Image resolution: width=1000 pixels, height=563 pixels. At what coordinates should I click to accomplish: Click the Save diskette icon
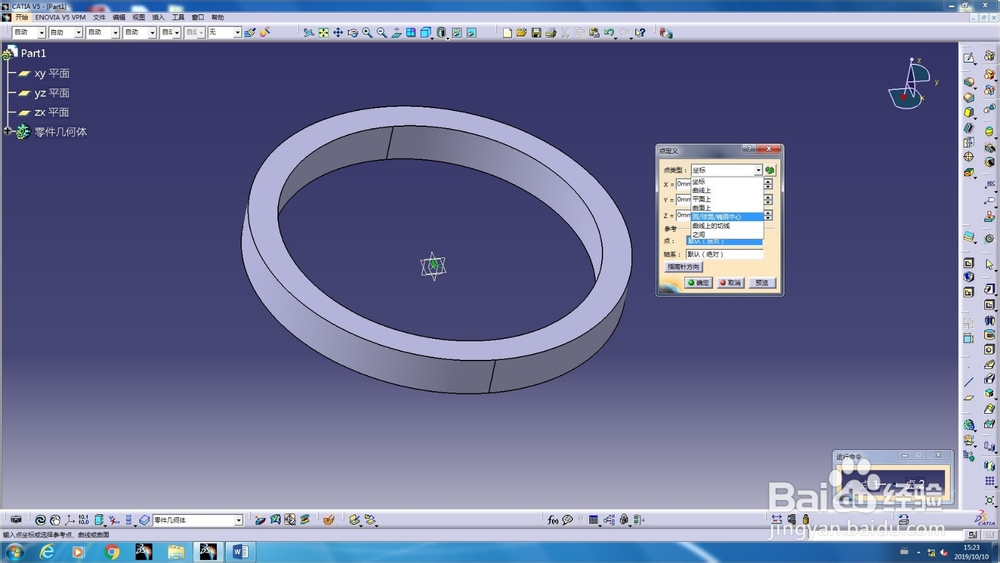coord(536,33)
